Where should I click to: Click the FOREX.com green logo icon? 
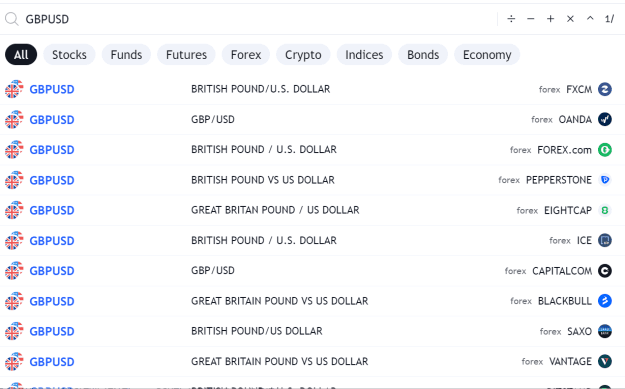(605, 150)
